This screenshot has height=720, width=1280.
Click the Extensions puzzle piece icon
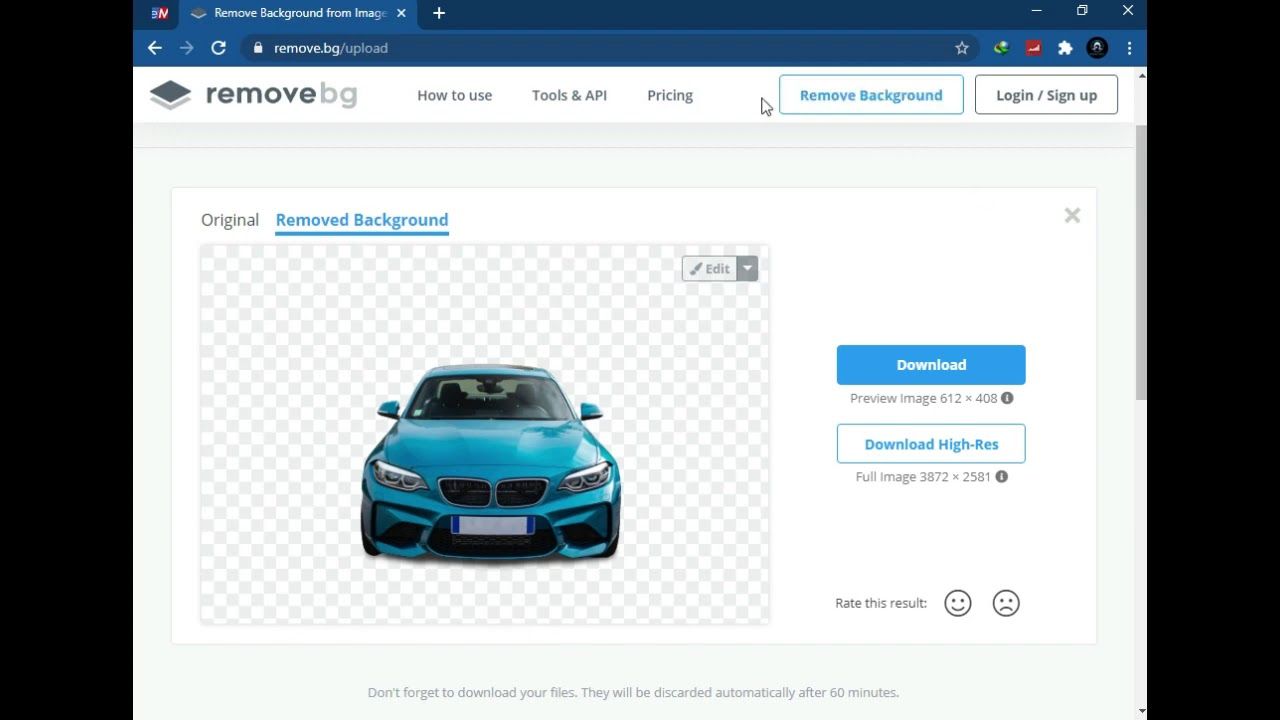pyautogui.click(x=1065, y=47)
